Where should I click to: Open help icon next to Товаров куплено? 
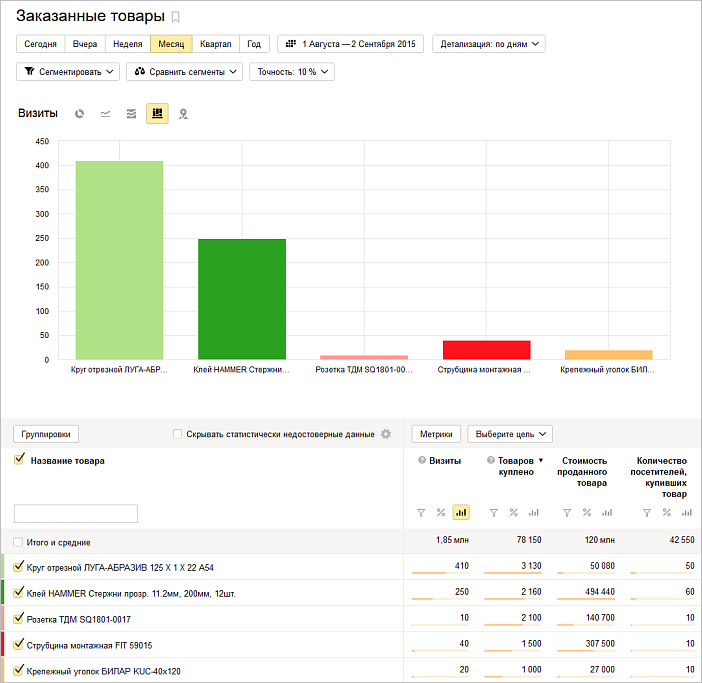[491, 460]
